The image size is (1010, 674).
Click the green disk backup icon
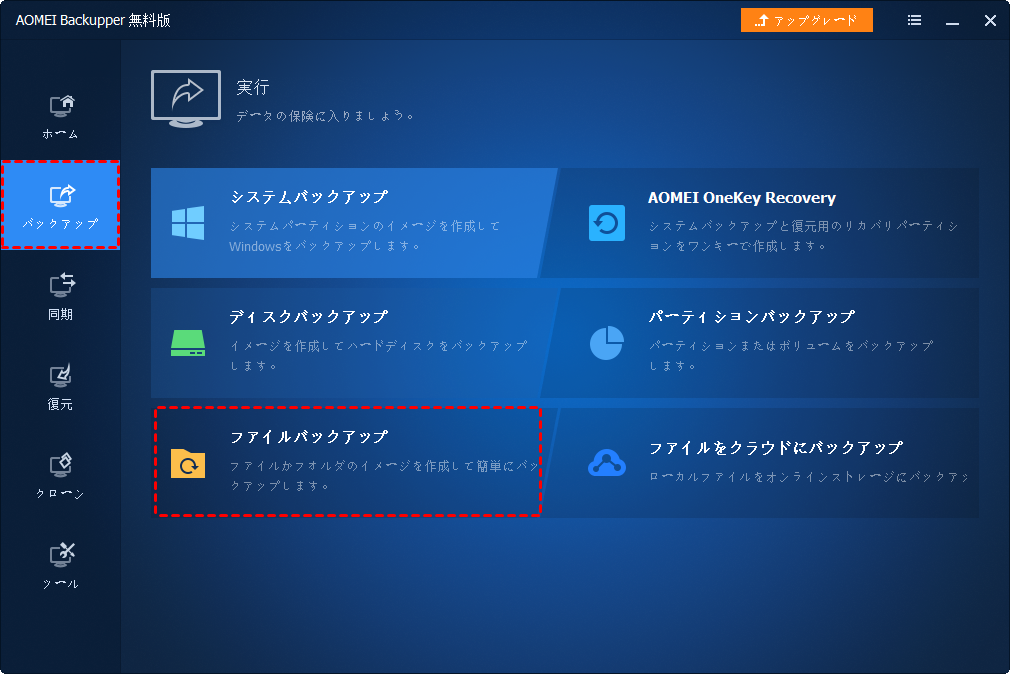pos(188,343)
